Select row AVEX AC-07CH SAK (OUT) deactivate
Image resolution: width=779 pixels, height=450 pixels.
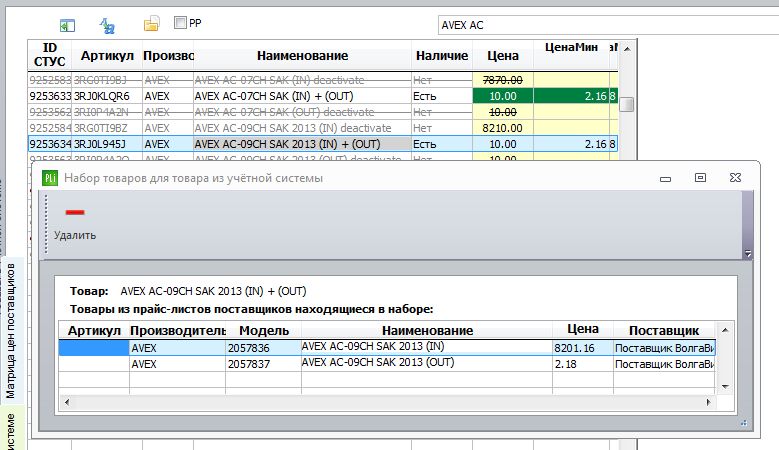pyautogui.click(x=323, y=112)
